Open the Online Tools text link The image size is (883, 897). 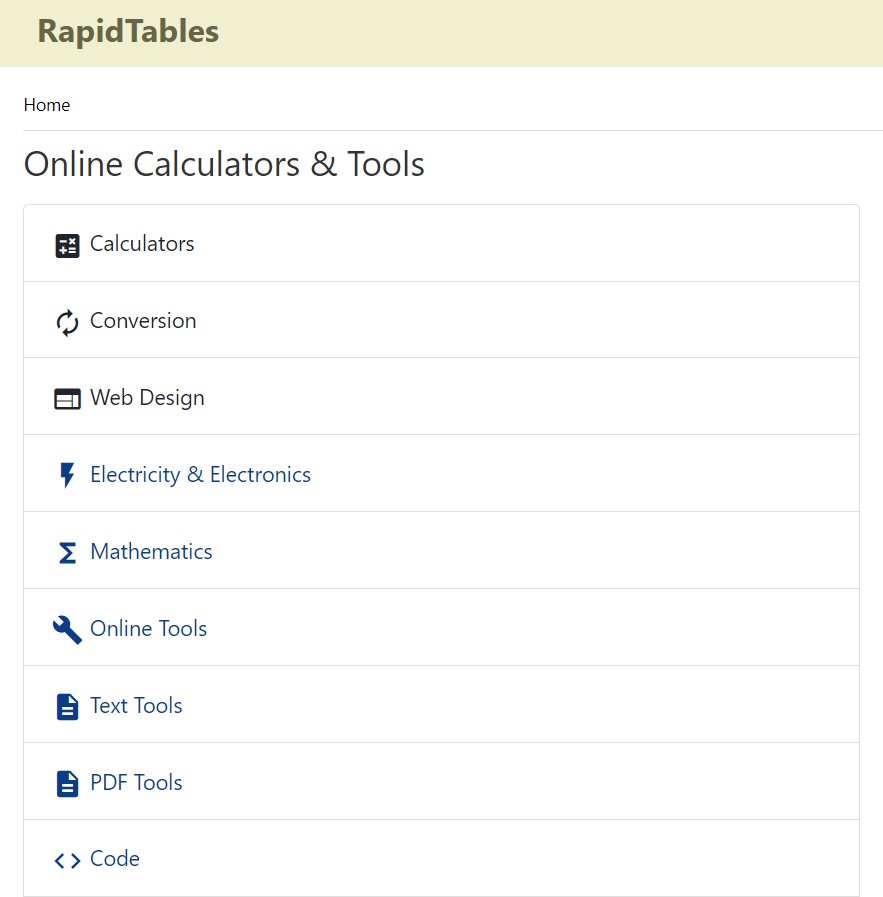point(148,629)
